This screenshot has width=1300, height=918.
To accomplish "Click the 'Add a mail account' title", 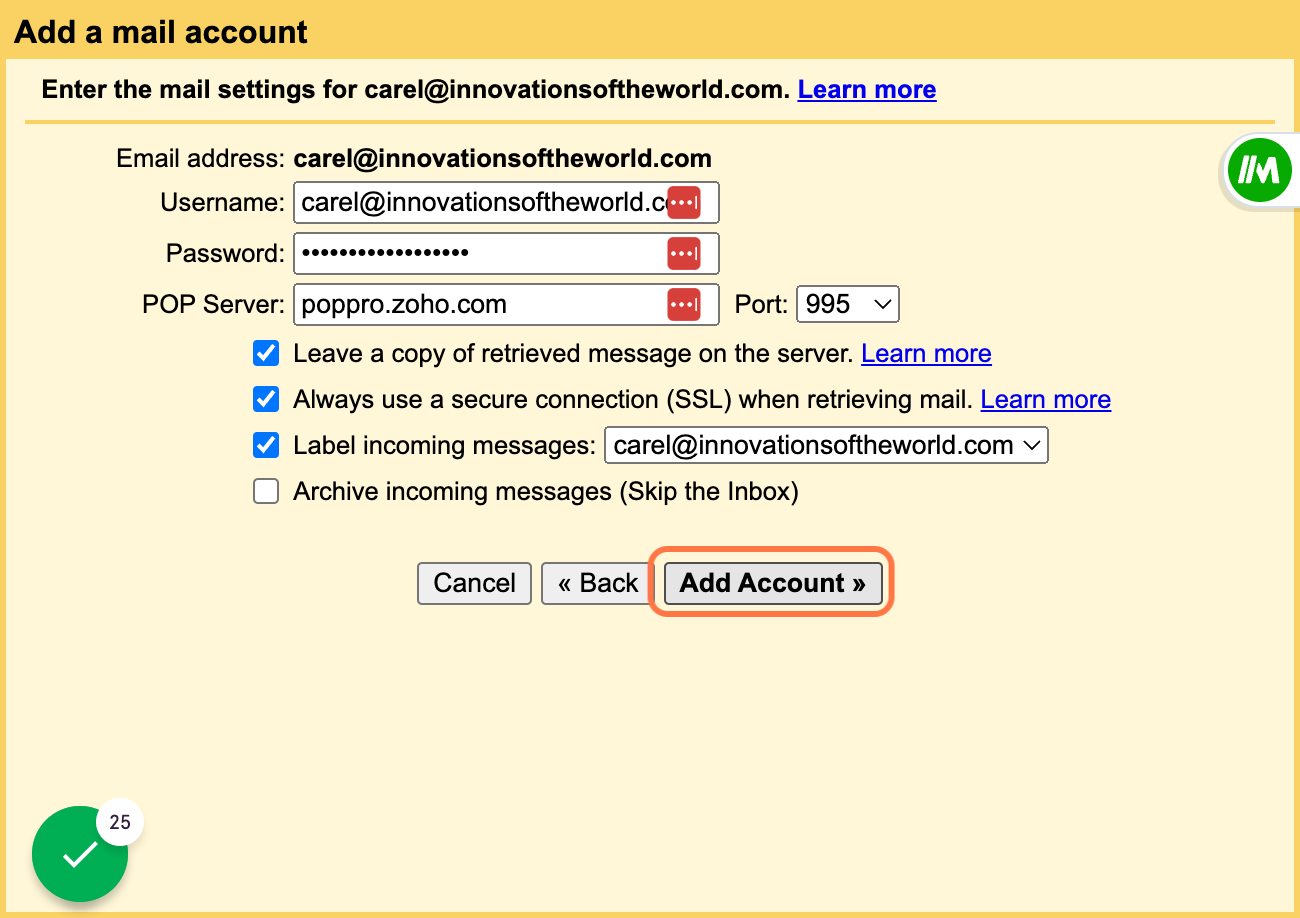I will coord(161,32).
